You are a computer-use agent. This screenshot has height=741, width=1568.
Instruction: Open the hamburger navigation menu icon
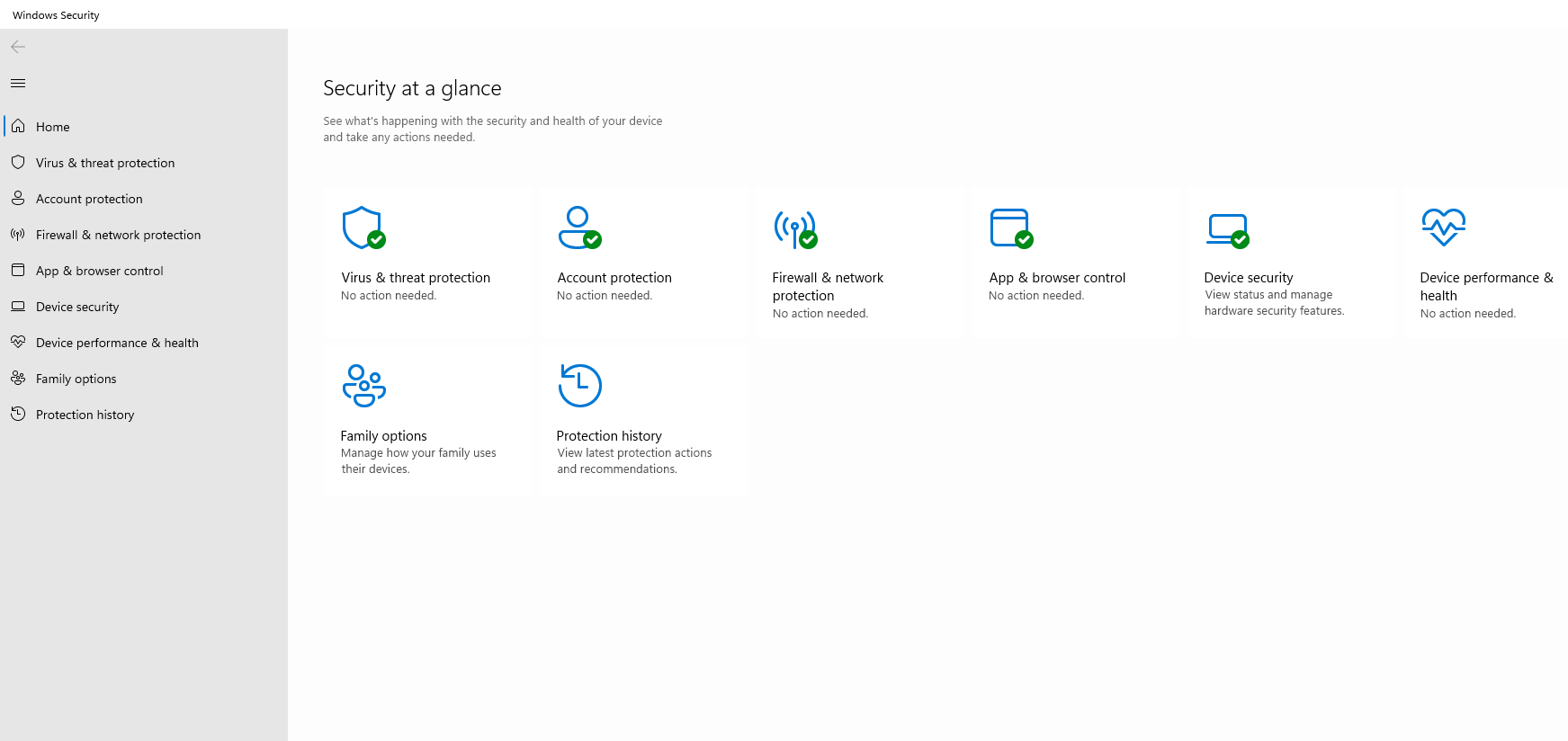(18, 84)
